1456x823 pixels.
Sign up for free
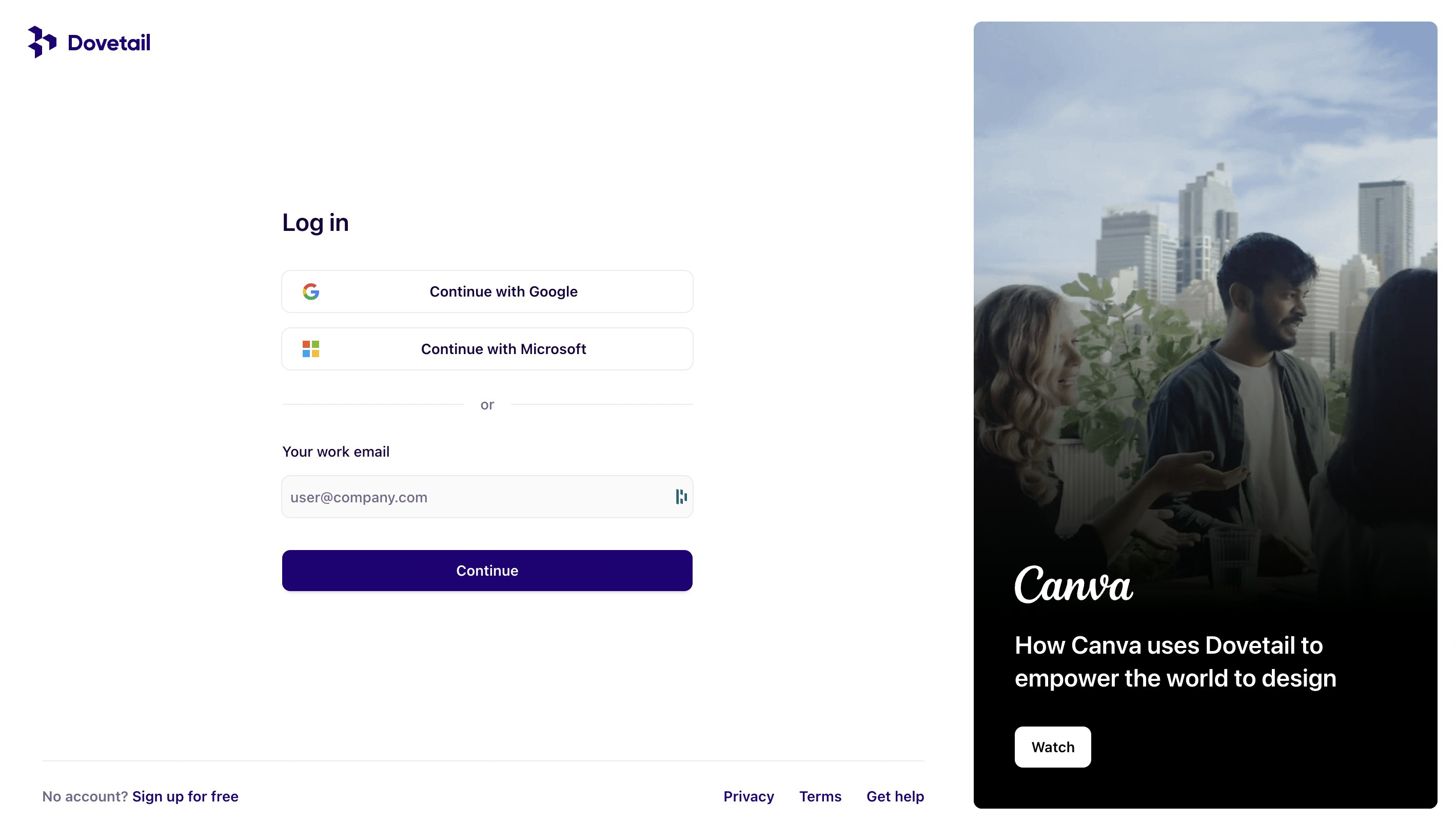click(185, 796)
